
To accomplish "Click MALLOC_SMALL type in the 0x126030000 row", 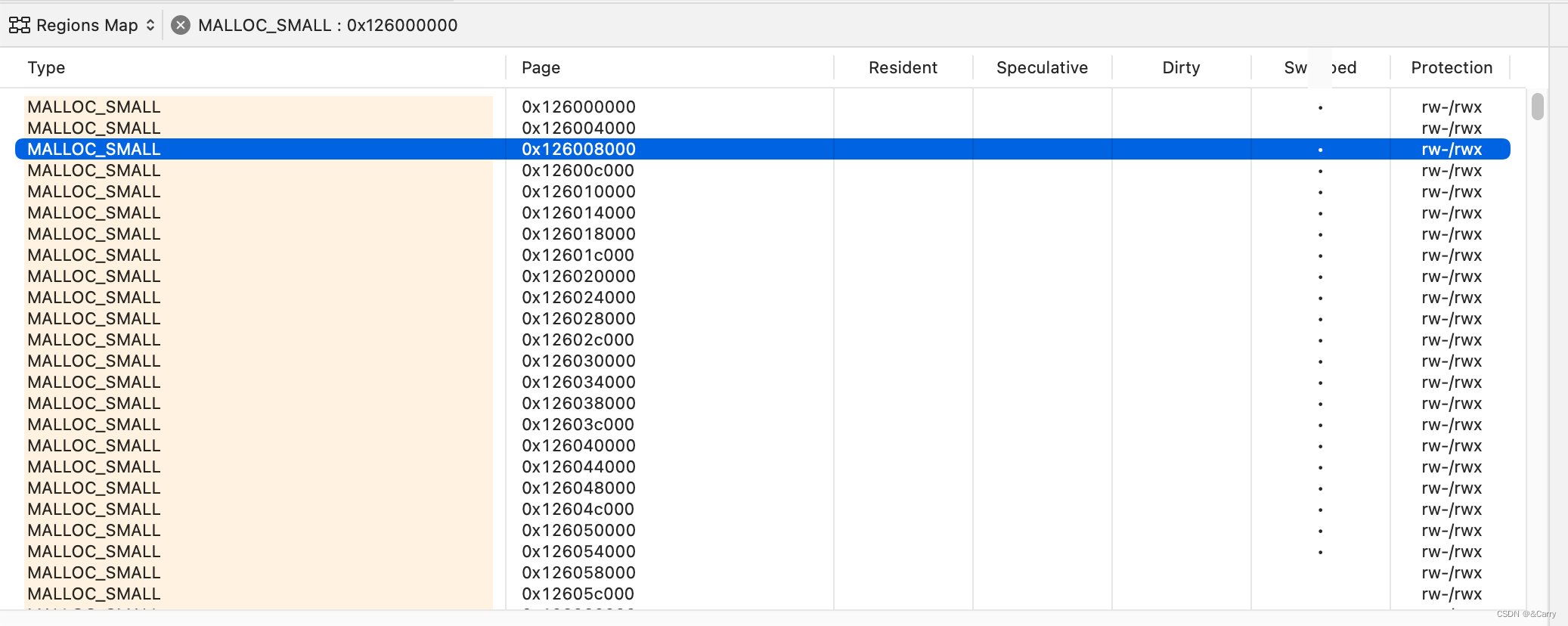I will point(94,361).
